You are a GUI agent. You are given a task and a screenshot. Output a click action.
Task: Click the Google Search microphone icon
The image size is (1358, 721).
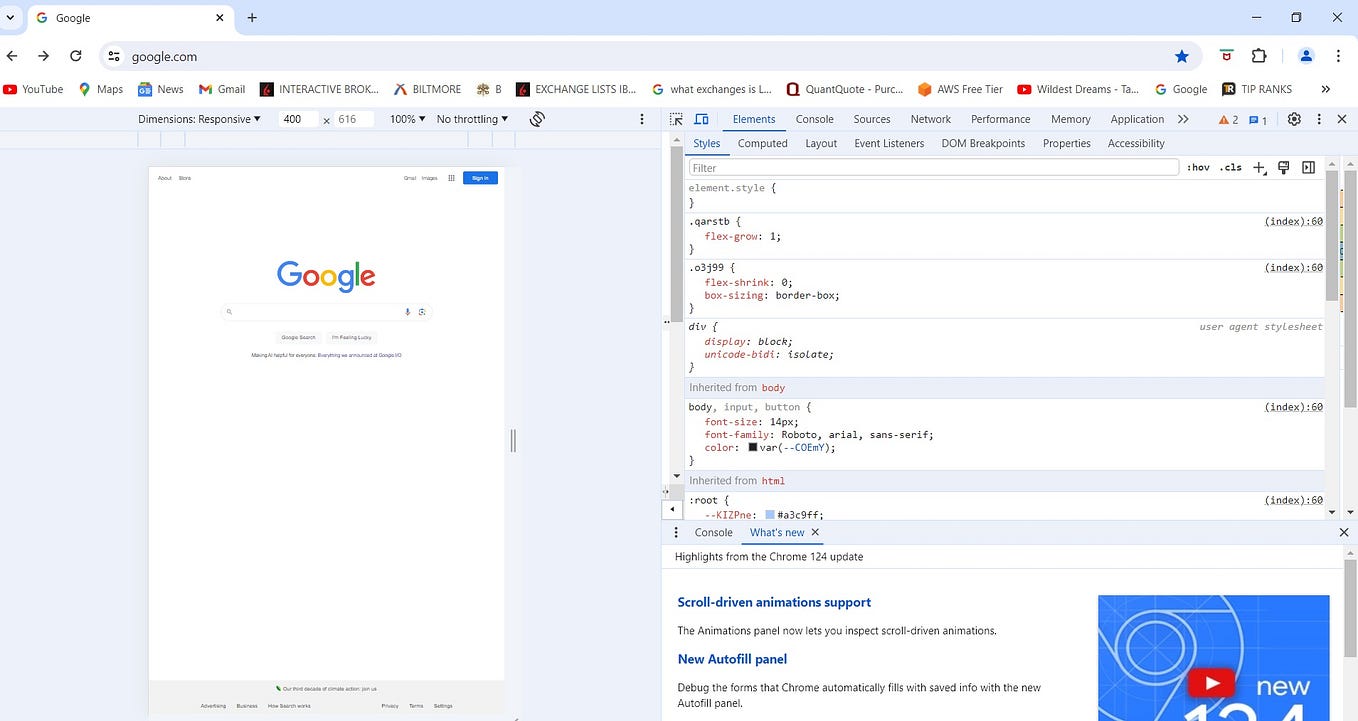(x=407, y=311)
